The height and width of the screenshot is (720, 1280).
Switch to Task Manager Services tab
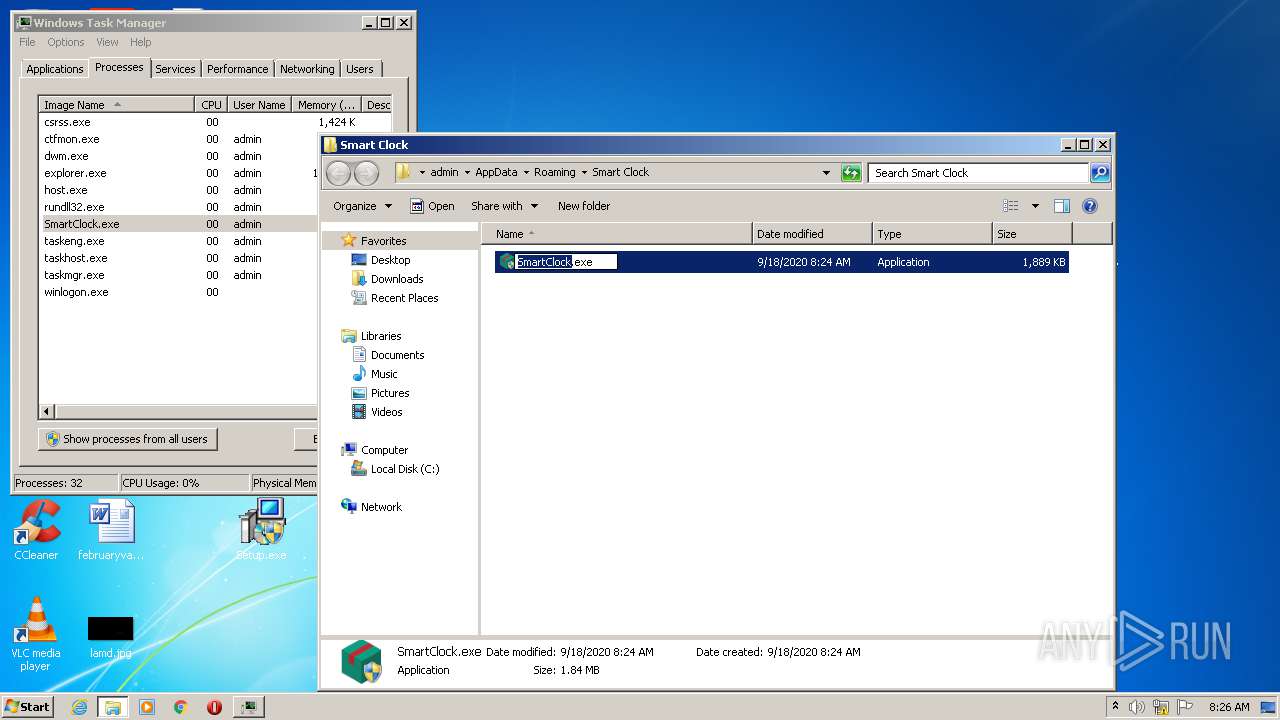pyautogui.click(x=175, y=69)
